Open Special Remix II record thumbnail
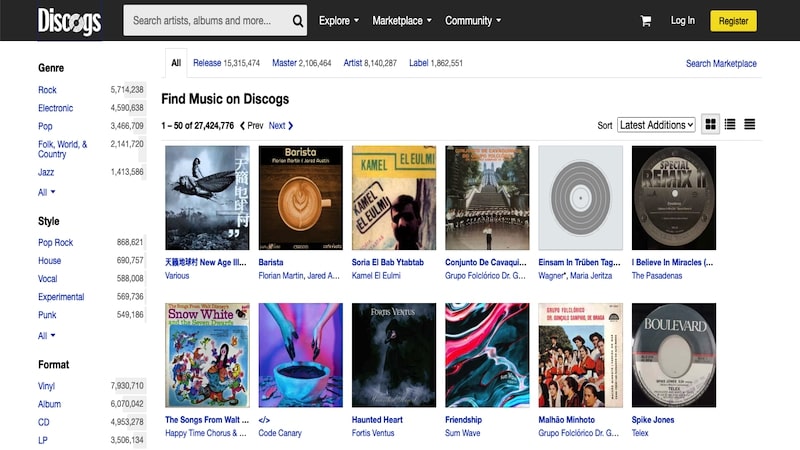This screenshot has height=450, width=800. tap(674, 198)
